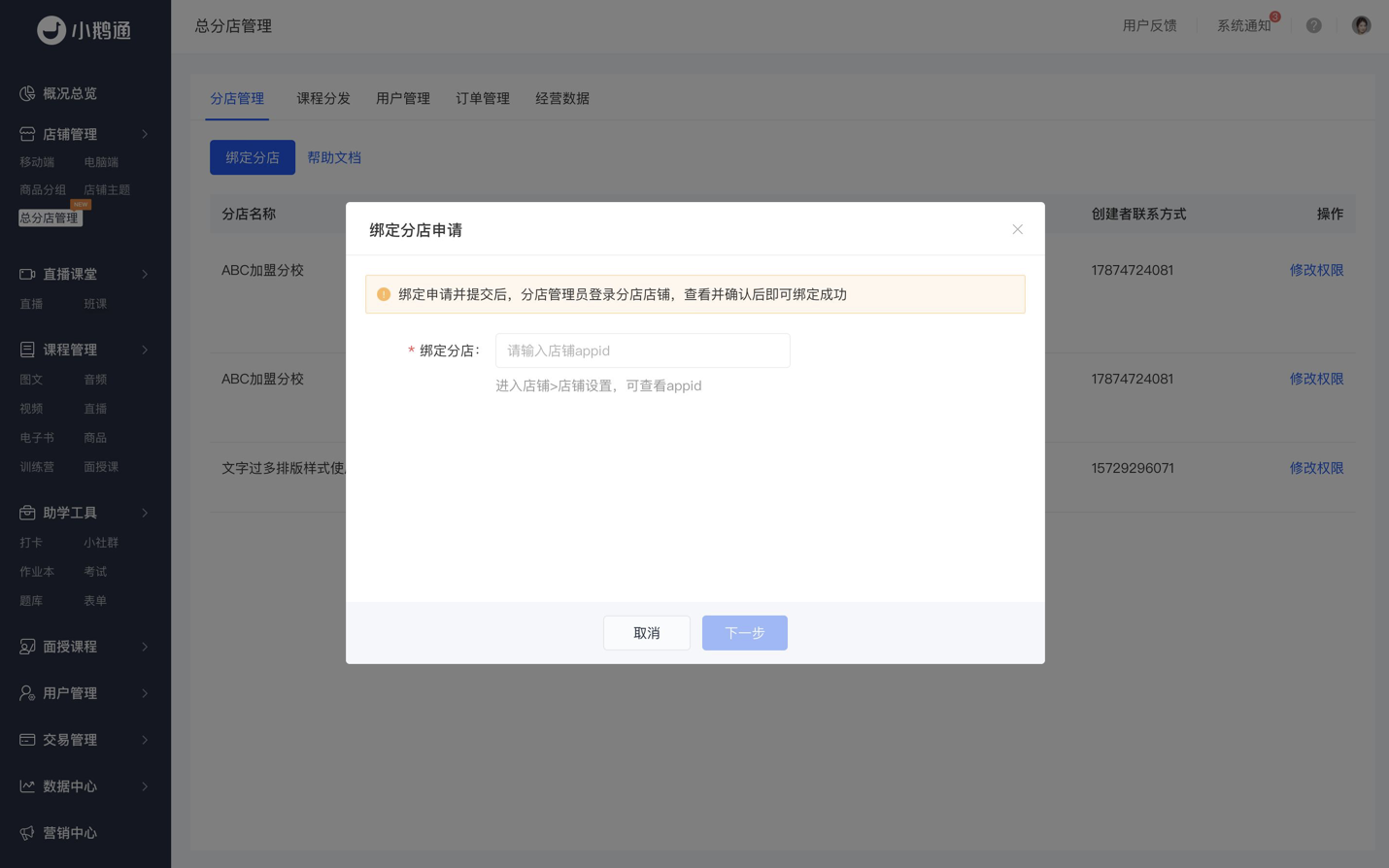Screen dimensions: 1389x868
Task: Click the 课程管理 document icon
Action: coord(27,350)
